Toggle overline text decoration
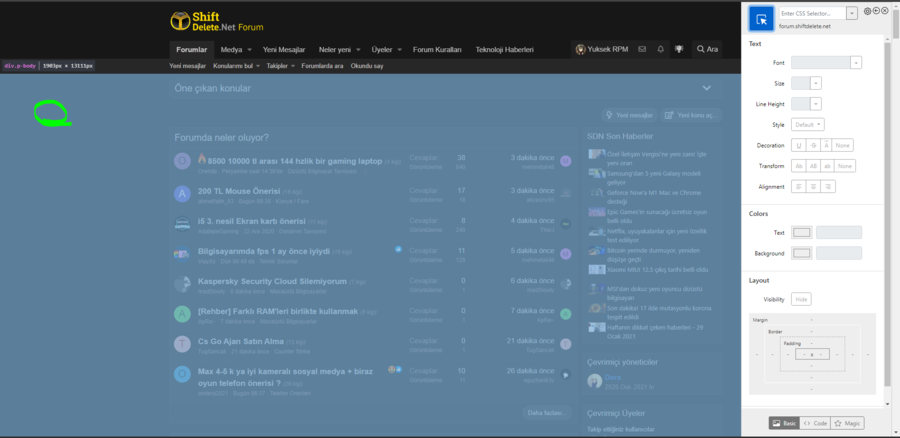This screenshot has height=438, width=900. [x=826, y=145]
